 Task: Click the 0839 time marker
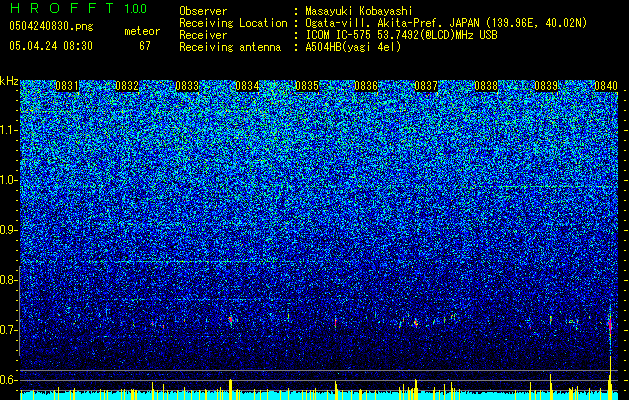point(546,86)
